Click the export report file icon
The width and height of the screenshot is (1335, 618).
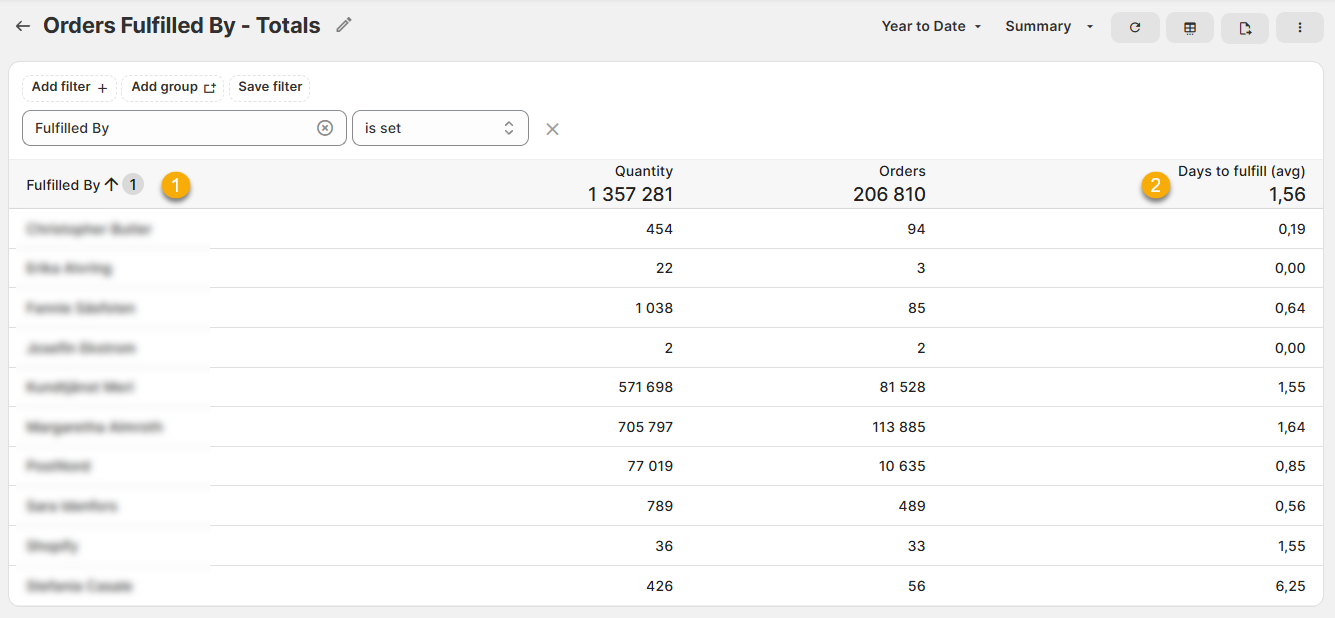[1245, 28]
